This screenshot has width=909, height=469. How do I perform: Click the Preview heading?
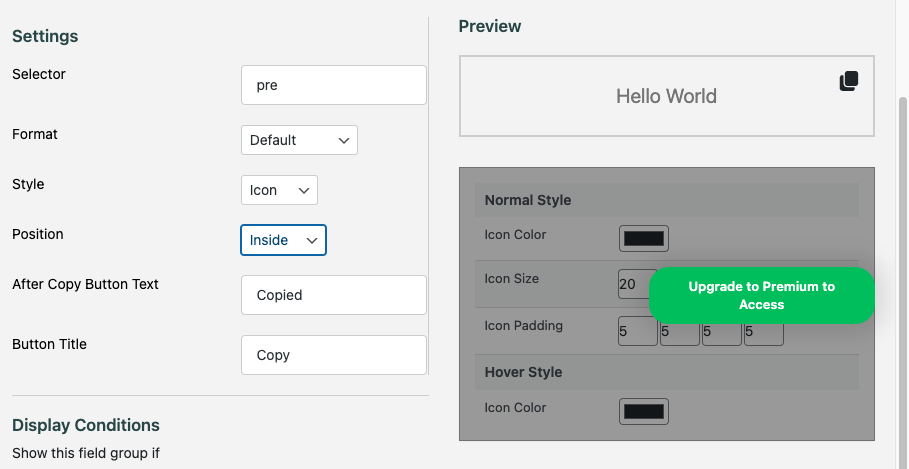pos(490,26)
